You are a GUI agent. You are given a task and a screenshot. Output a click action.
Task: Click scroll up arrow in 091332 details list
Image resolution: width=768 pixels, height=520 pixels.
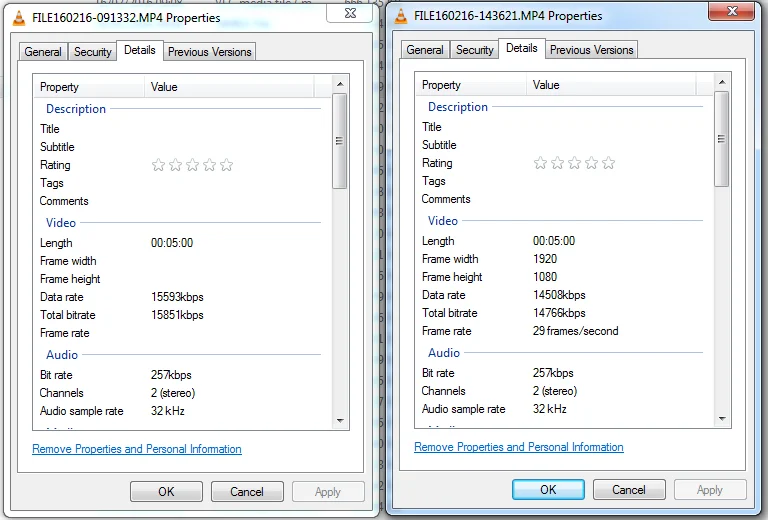pos(340,84)
